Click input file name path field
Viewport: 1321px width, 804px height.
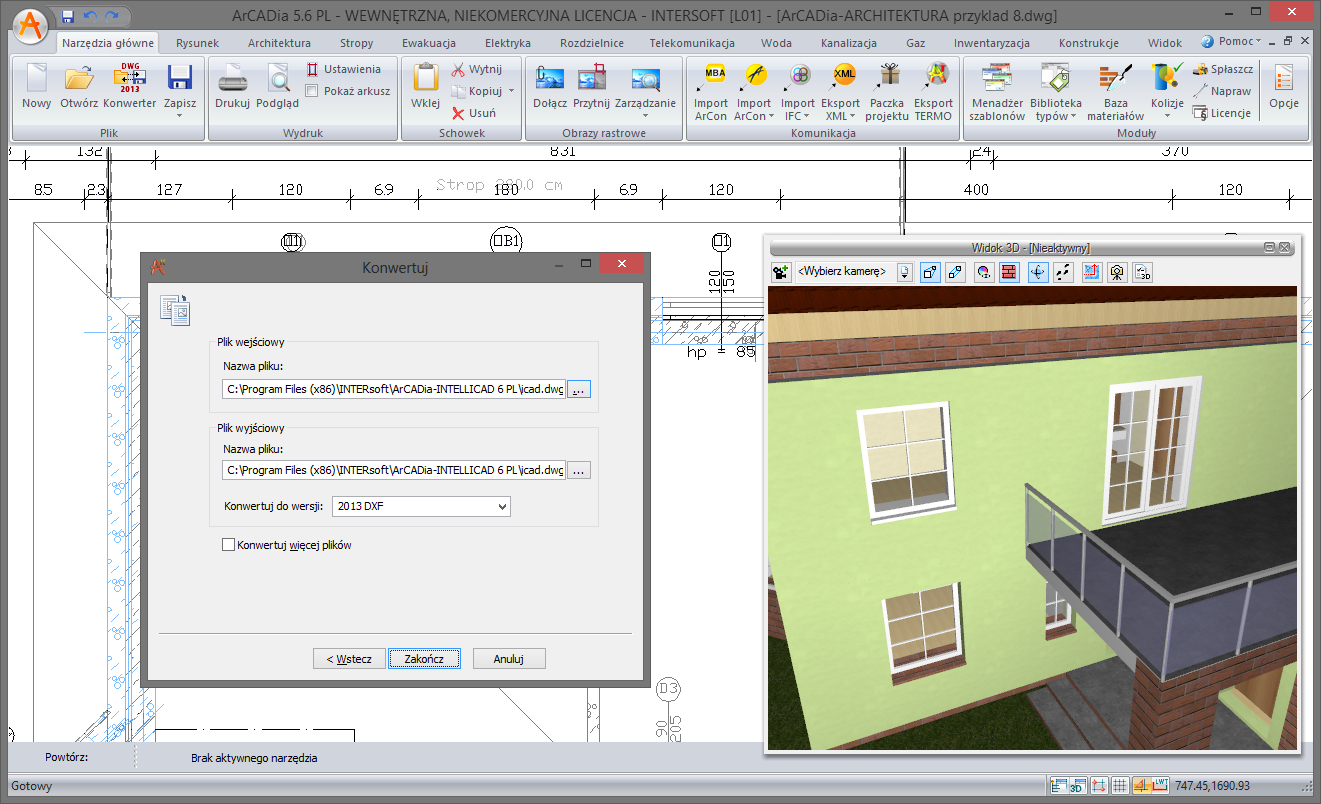pyautogui.click(x=394, y=388)
